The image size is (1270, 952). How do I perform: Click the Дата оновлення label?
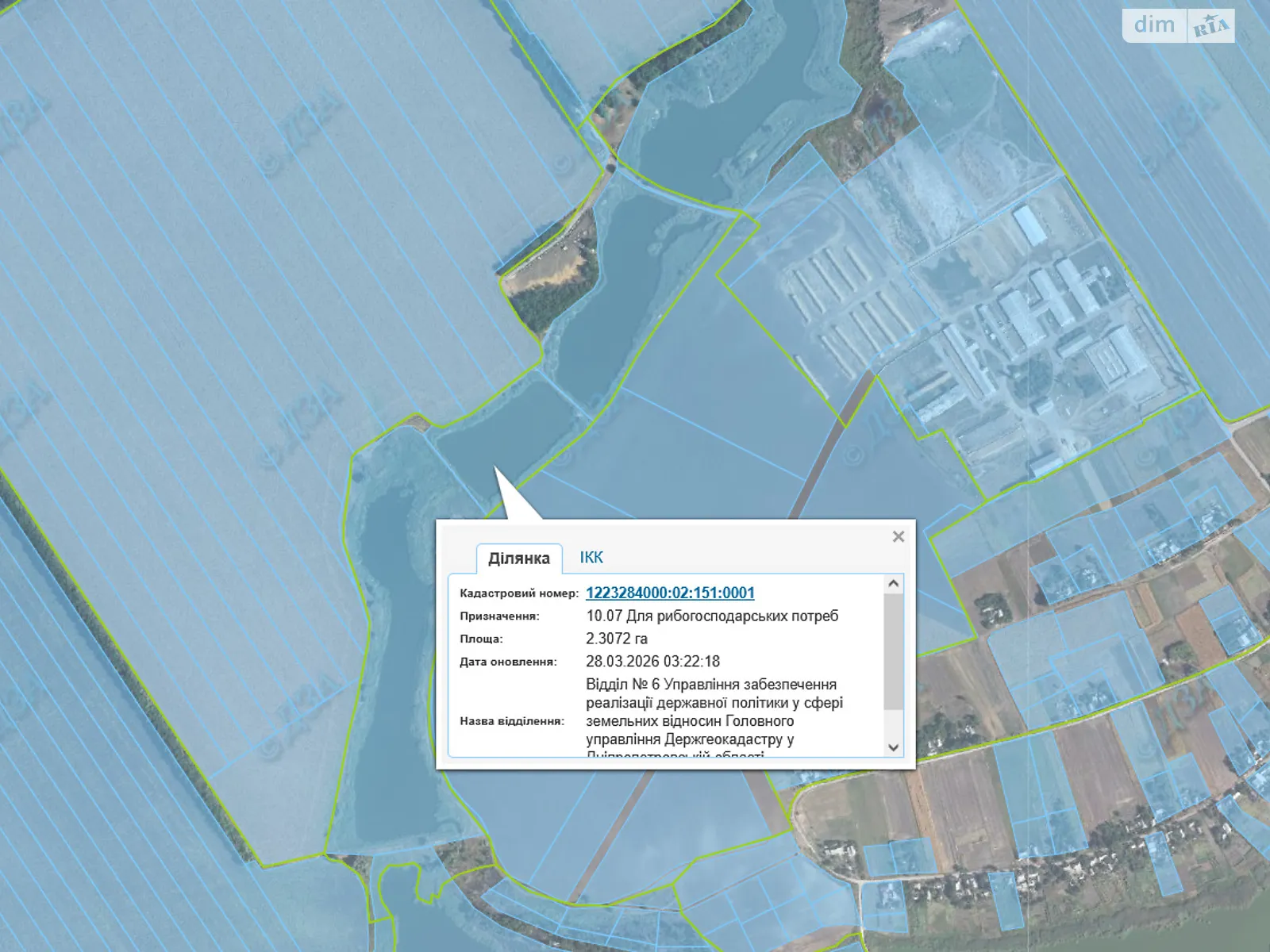508,662
